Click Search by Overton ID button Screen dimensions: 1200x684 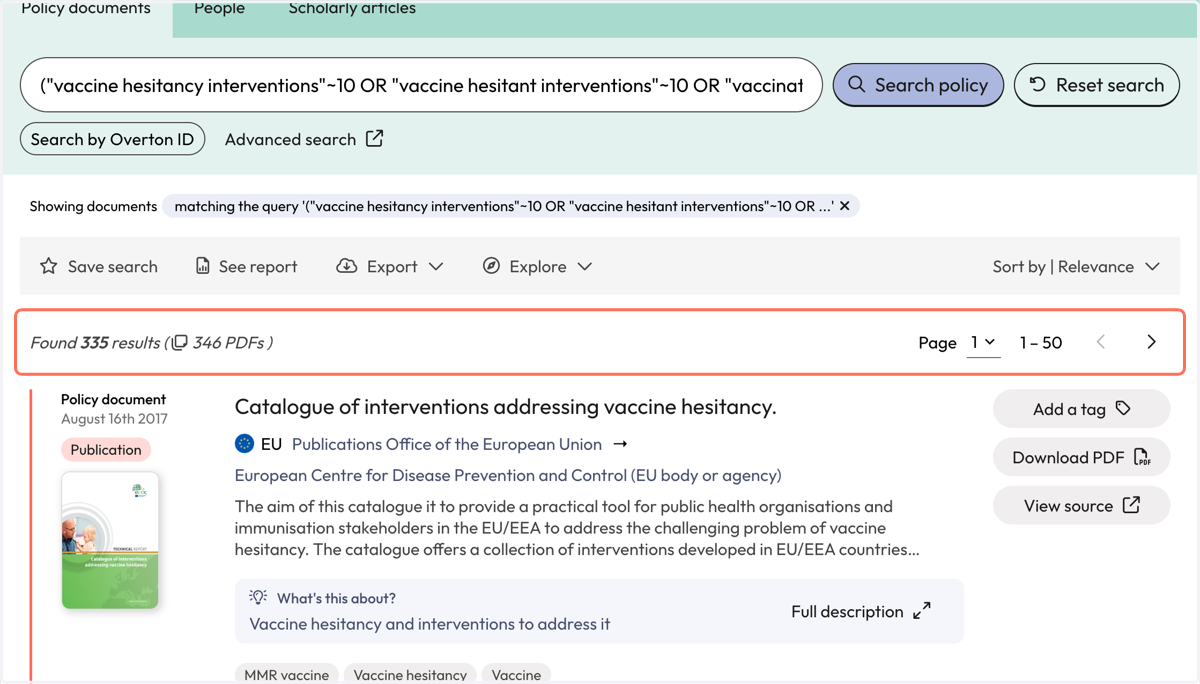pyautogui.click(x=112, y=139)
